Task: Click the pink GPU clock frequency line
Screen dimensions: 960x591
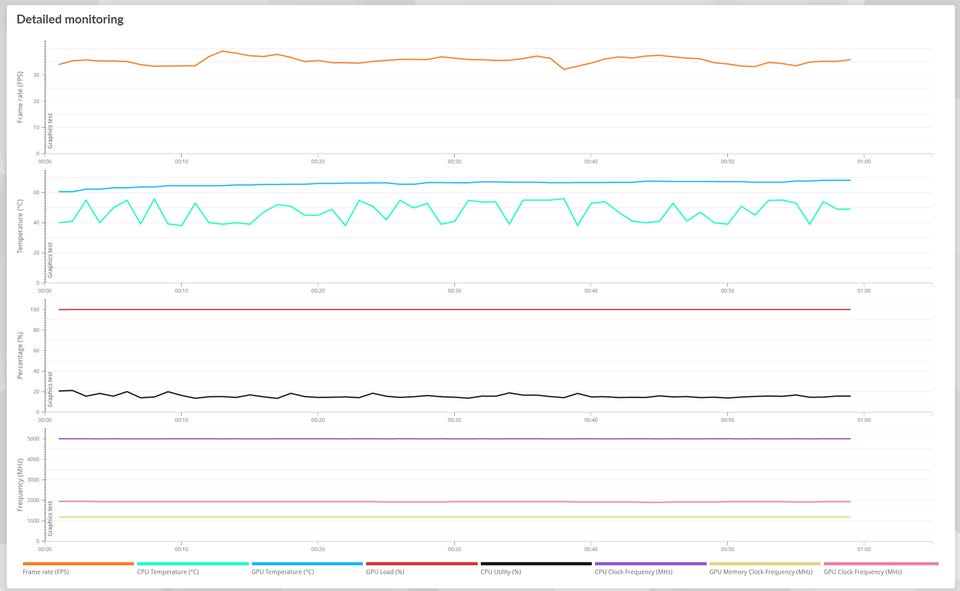Action: (454, 502)
